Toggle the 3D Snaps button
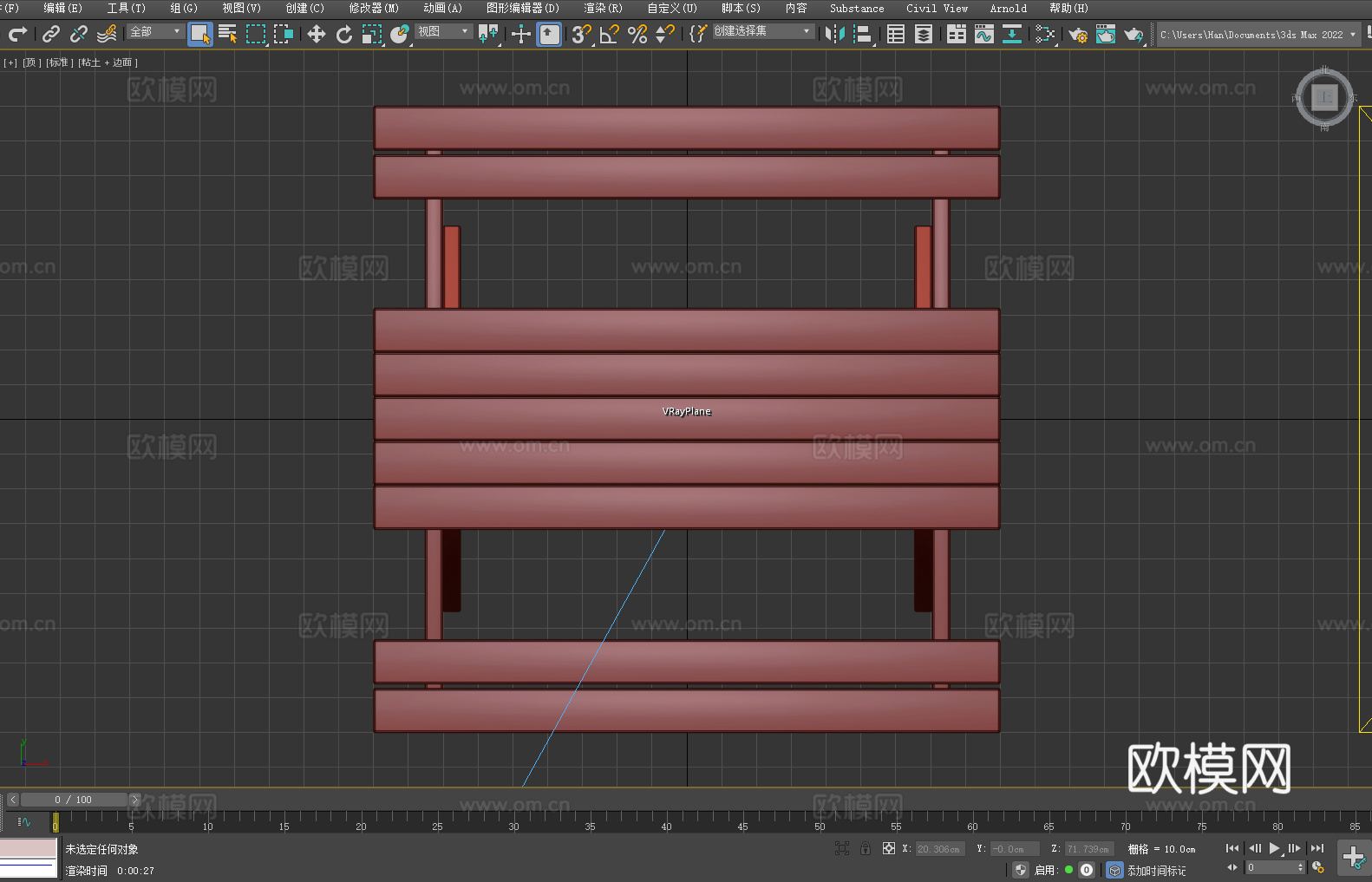 point(581,34)
